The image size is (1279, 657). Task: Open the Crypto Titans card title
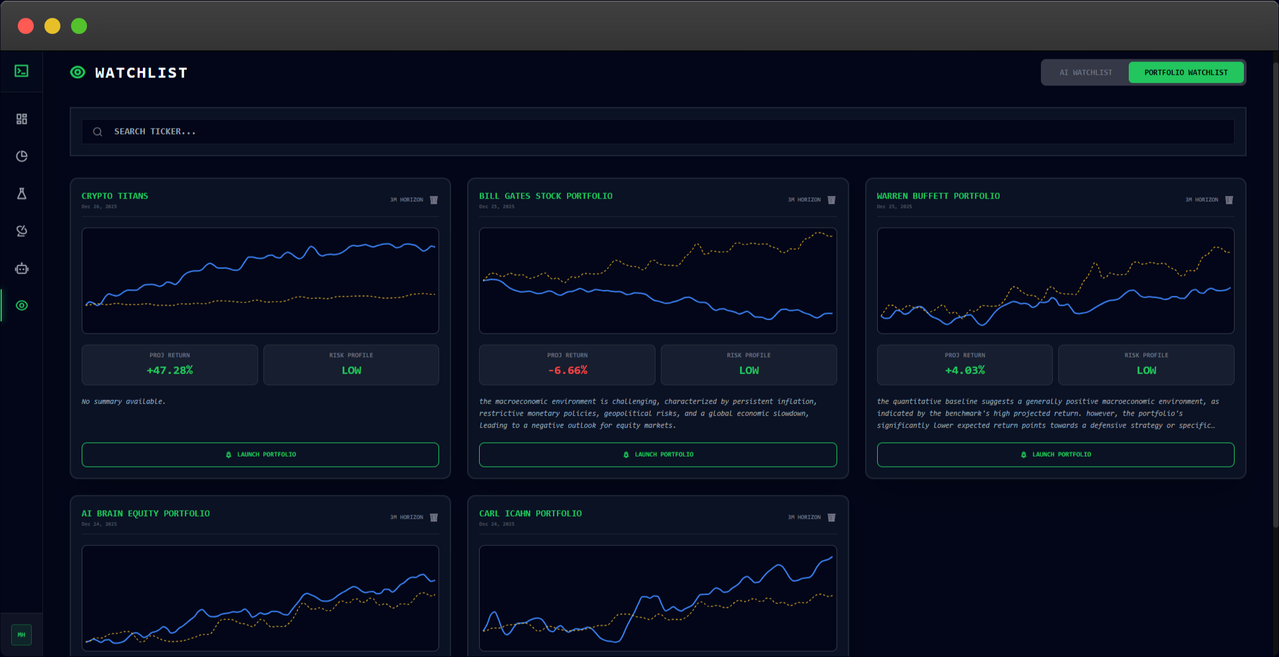pyautogui.click(x=115, y=196)
